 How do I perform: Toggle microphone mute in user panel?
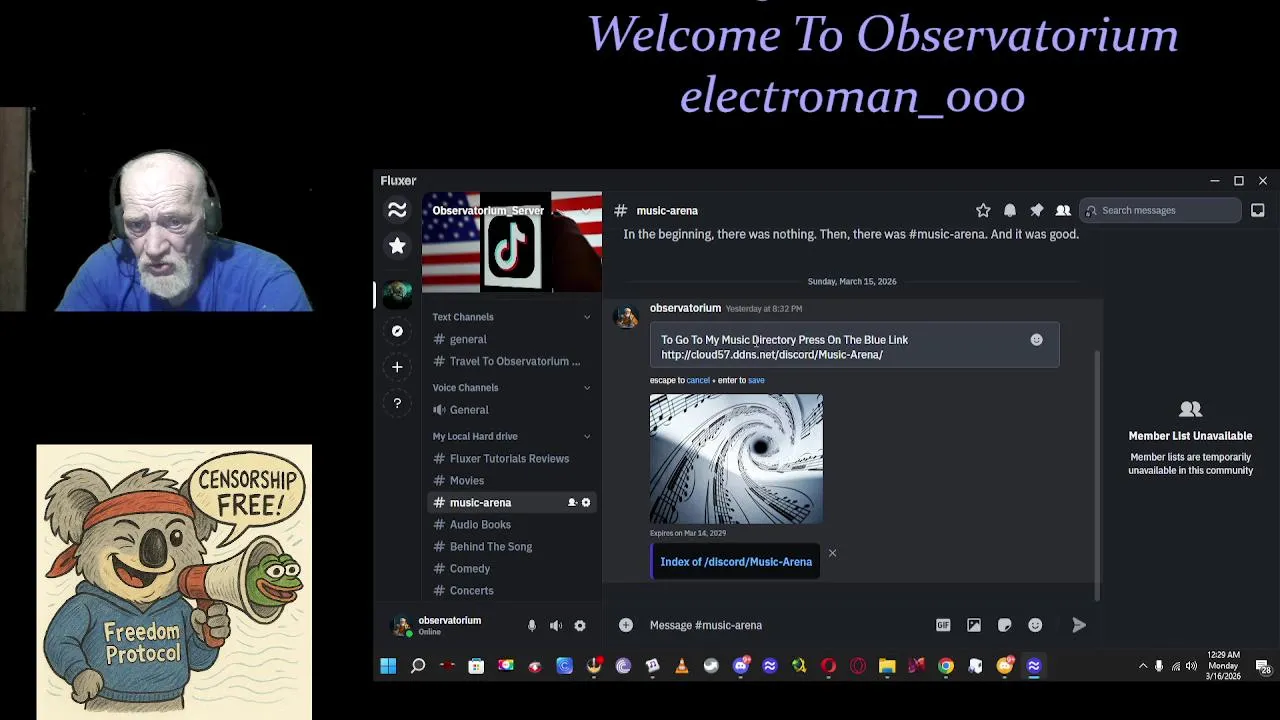point(532,626)
